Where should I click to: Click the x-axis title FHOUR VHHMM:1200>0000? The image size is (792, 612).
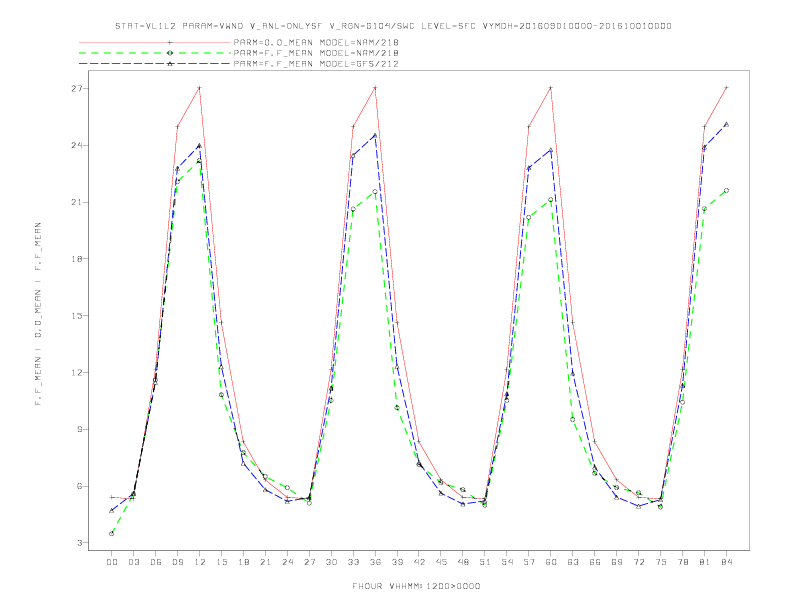tap(416, 586)
